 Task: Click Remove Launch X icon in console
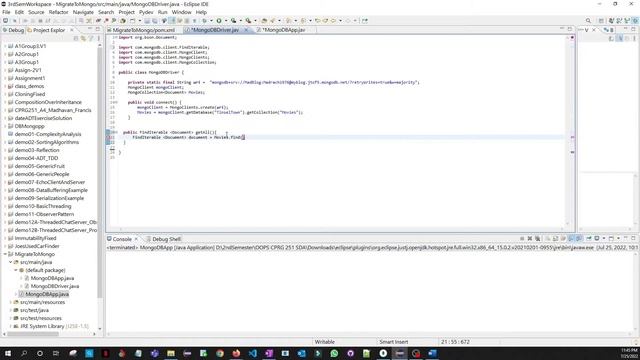[x=530, y=238]
